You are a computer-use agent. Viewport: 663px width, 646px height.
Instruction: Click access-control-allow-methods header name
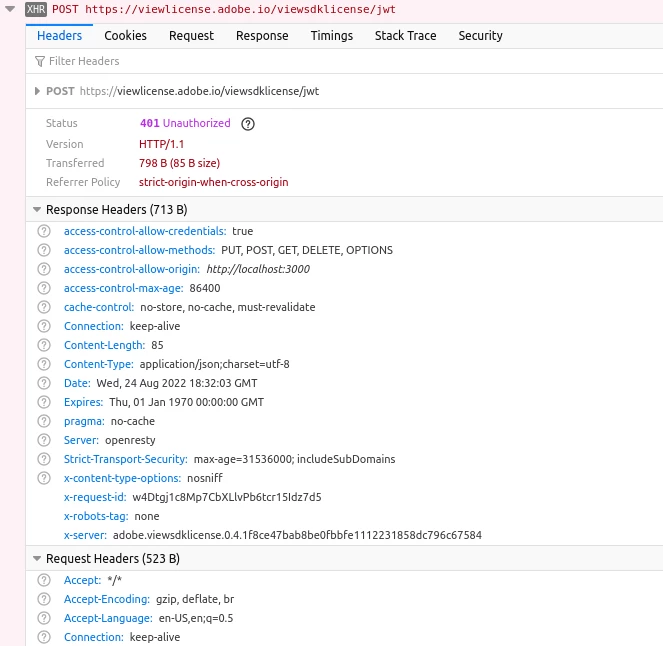[140, 250]
